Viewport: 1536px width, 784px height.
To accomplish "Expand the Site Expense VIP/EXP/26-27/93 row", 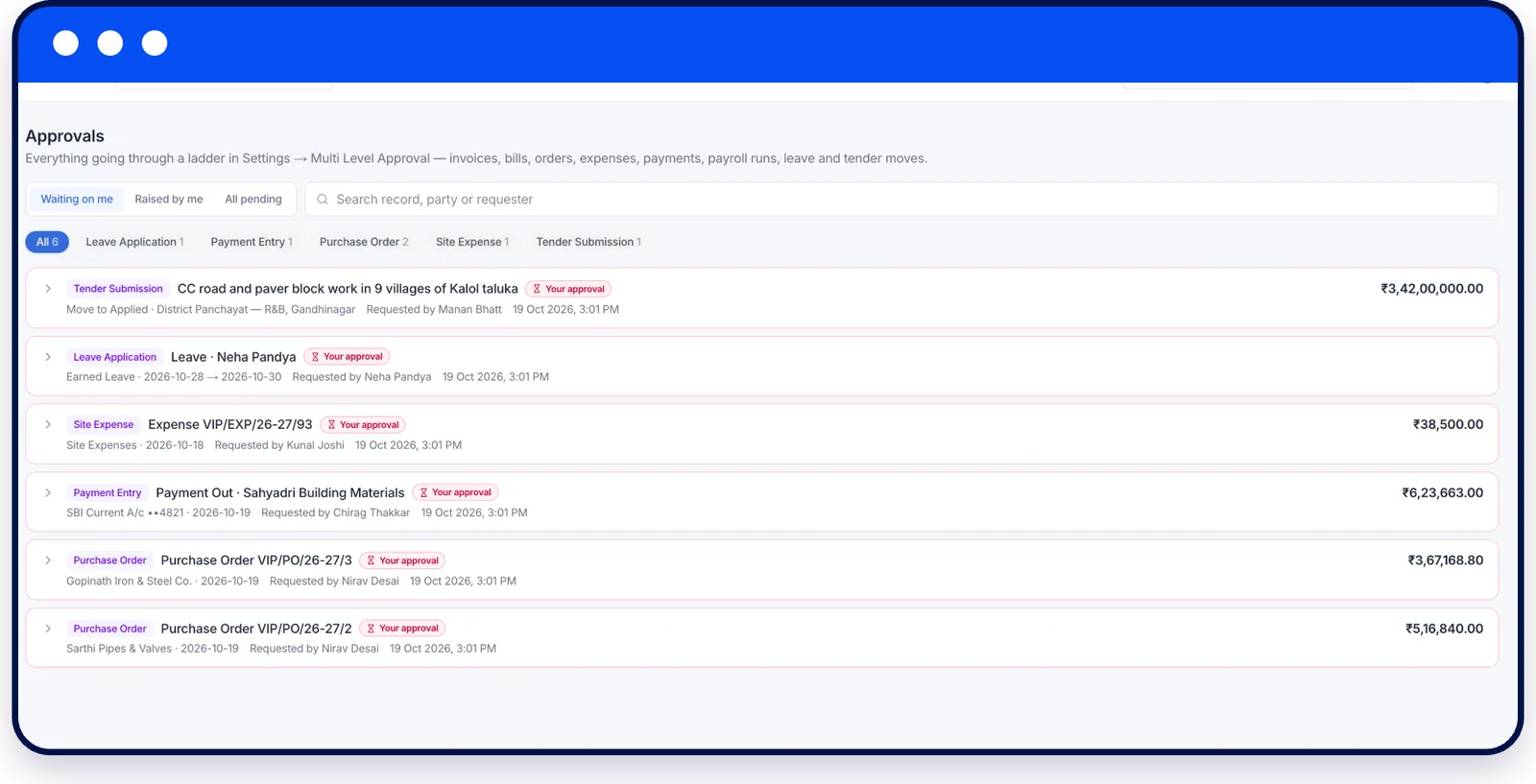I will pos(48,424).
